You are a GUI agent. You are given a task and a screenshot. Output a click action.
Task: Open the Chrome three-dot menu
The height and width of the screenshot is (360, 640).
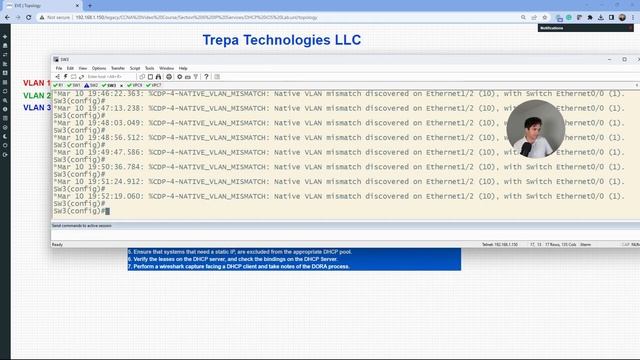click(633, 18)
